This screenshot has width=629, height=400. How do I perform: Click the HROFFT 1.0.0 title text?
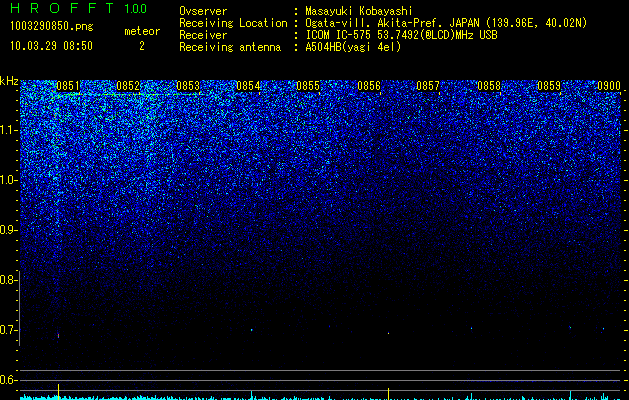click(x=79, y=8)
